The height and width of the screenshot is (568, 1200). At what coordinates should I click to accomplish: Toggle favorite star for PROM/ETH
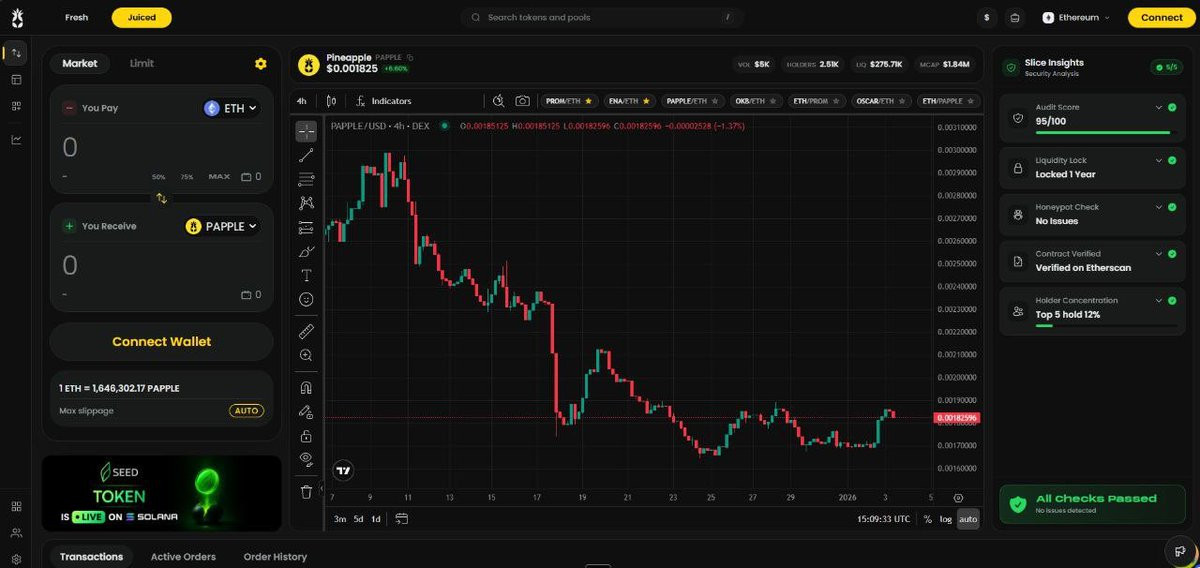pos(588,101)
